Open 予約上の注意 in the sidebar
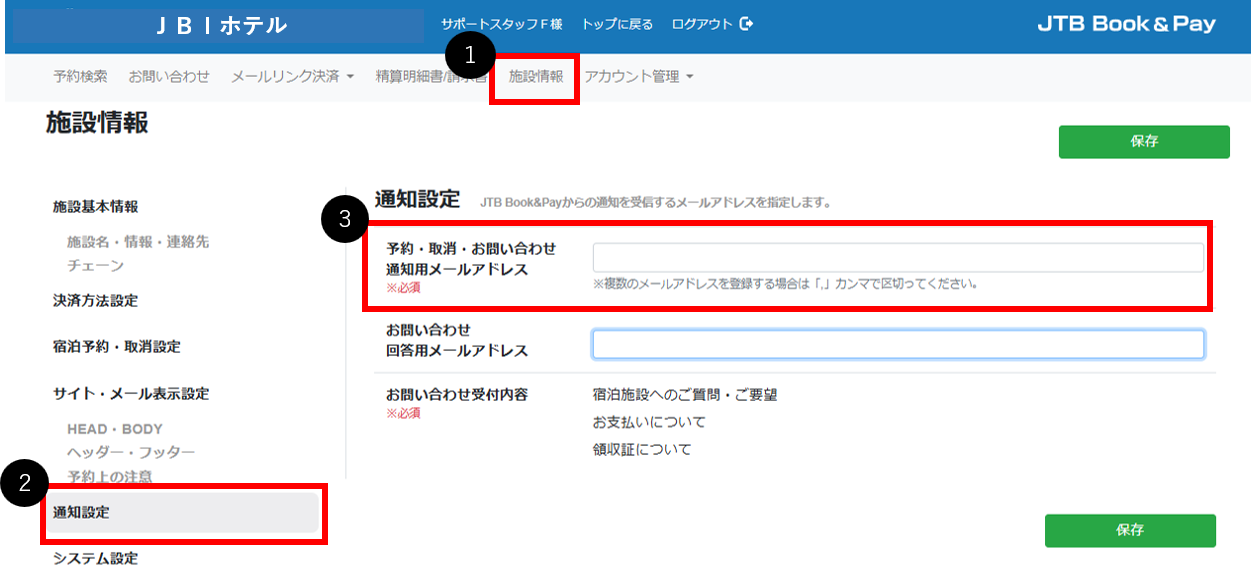Image resolution: width=1251 pixels, height=575 pixels. pyautogui.click(x=110, y=477)
